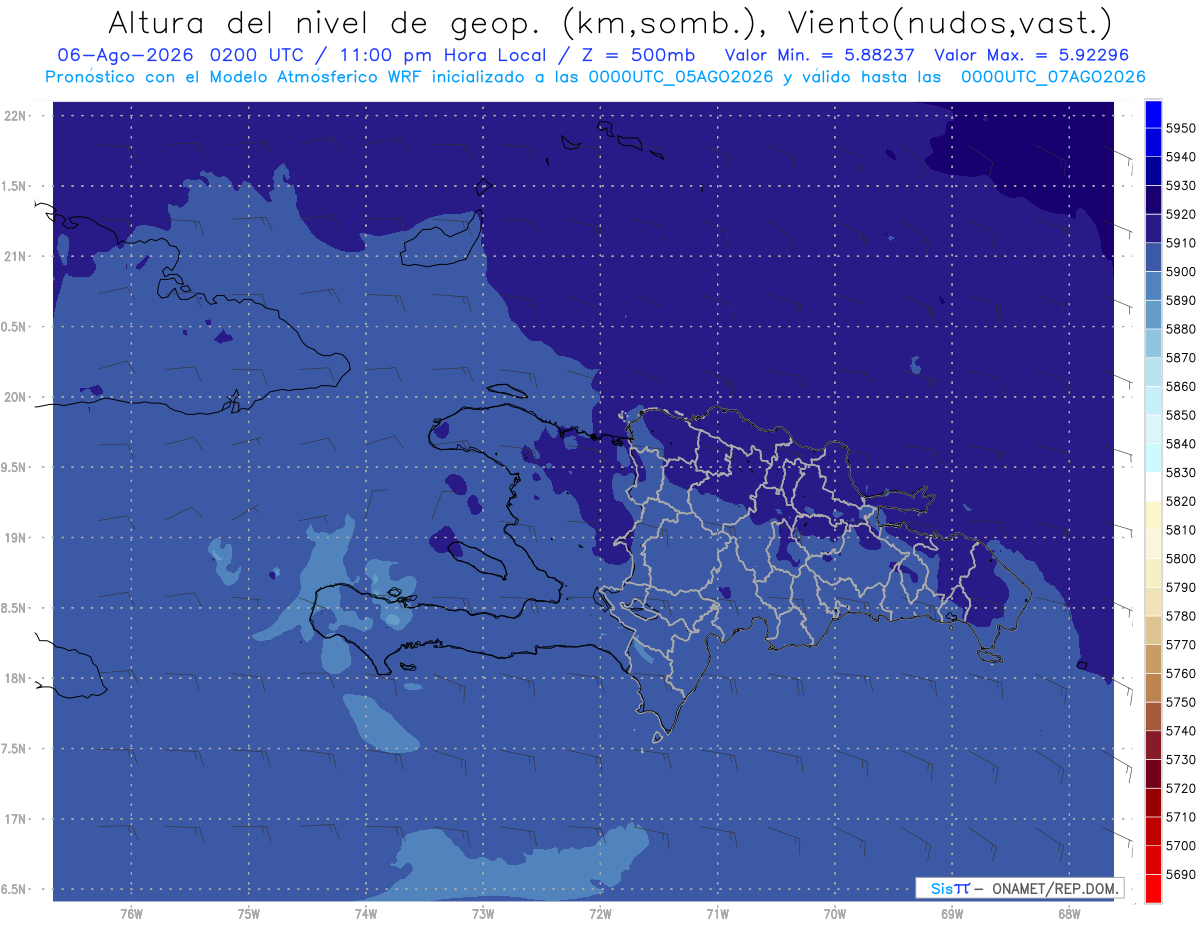This screenshot has width=1200, height=927.
Task: Click the legend color between 5750 and 5760
Action: [1153, 688]
